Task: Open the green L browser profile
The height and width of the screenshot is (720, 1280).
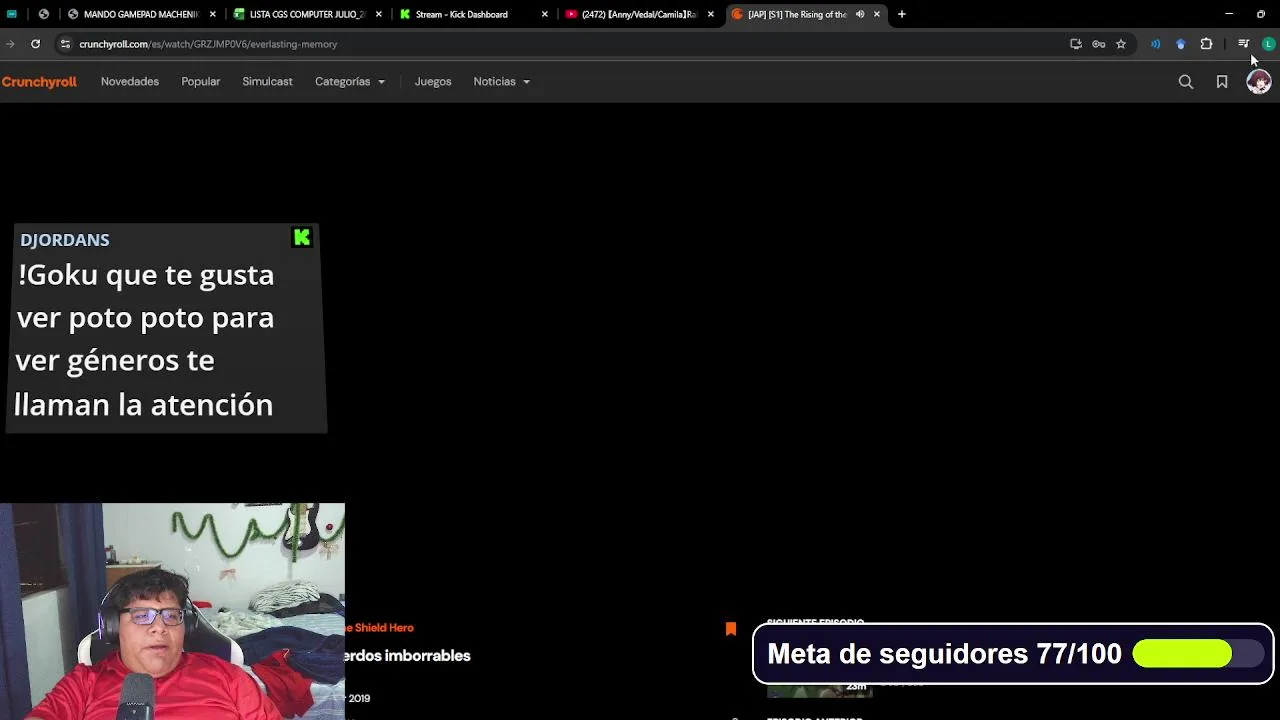Action: coord(1268,44)
